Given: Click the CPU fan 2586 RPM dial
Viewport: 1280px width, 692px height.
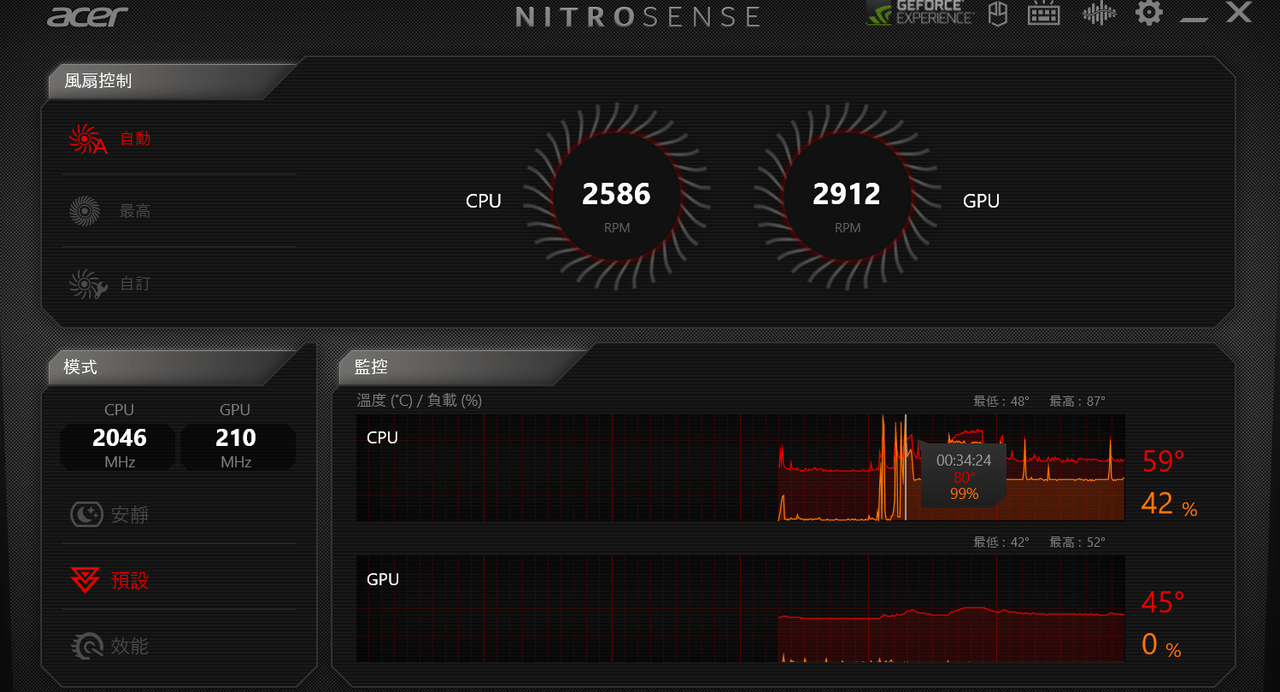Looking at the screenshot, I should point(617,199).
